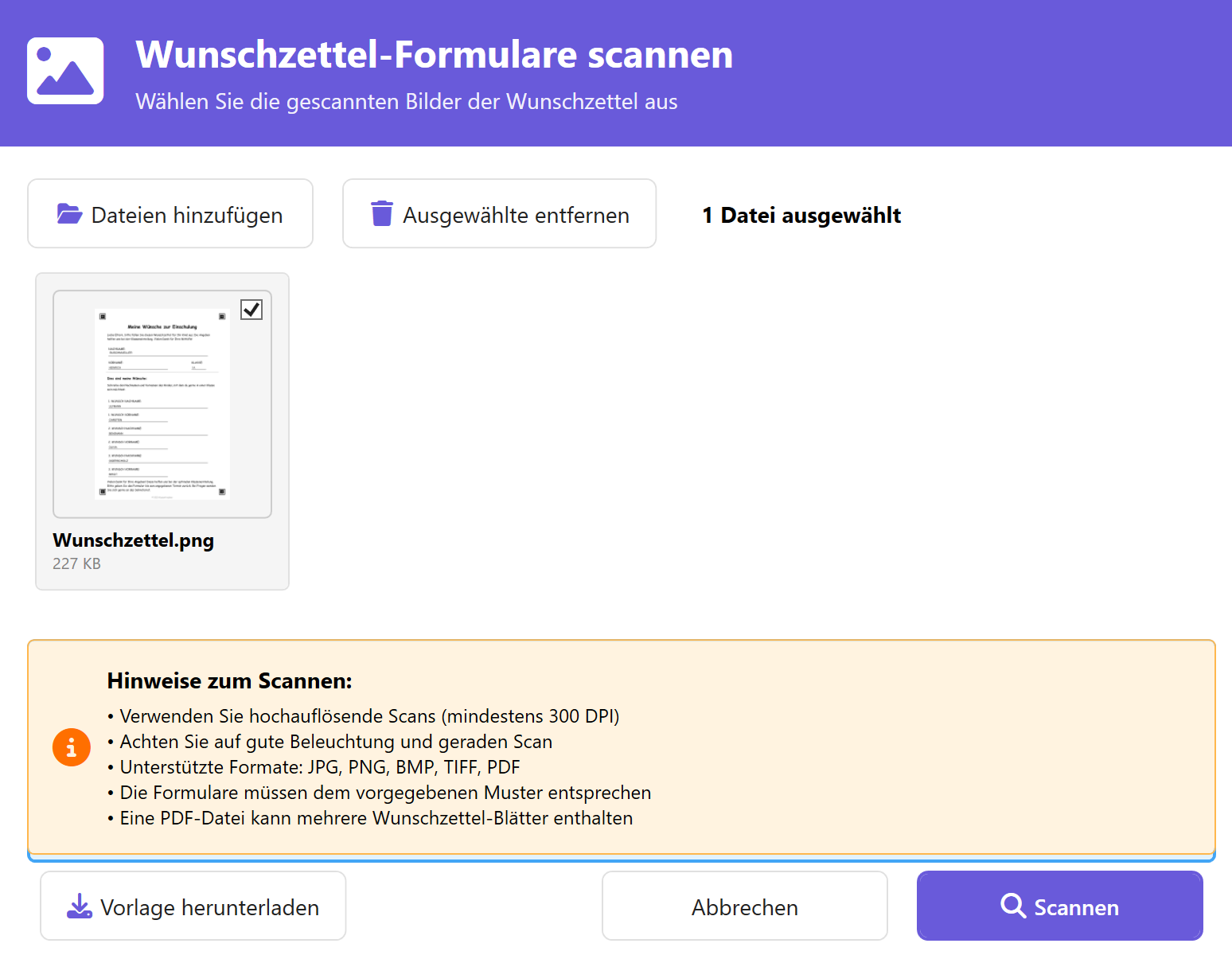
Task: Click the hint about good lighting
Action: [330, 742]
